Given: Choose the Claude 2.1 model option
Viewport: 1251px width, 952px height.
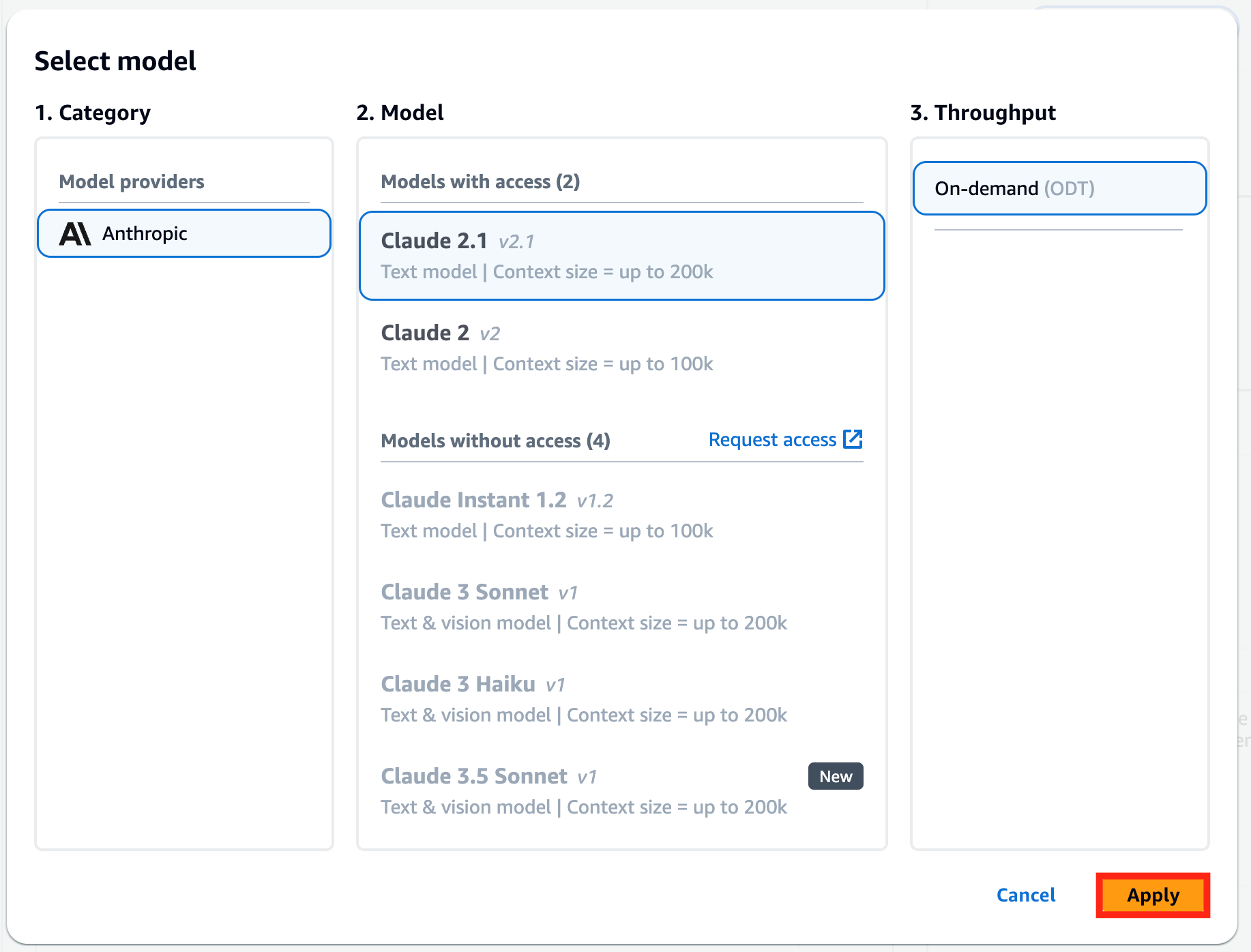Looking at the screenshot, I should [621, 256].
